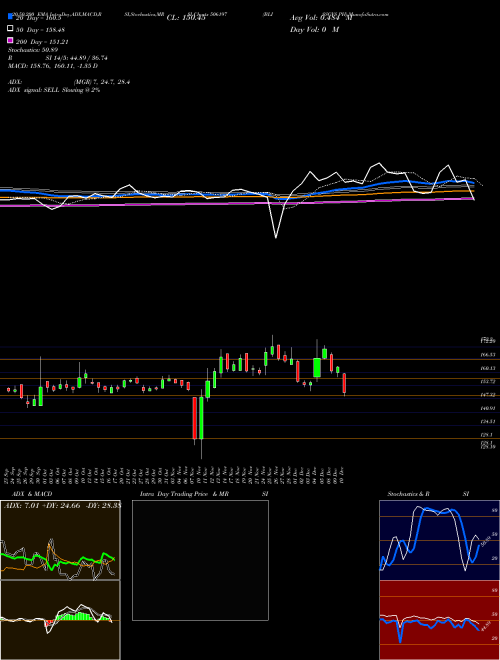The image size is (500, 660).
Task: Click the 'Stochastics & R' panel title
Action: tap(408, 494)
